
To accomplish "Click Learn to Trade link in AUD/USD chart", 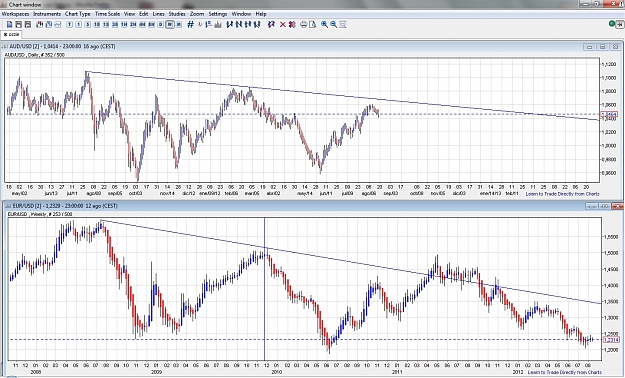I will coord(562,194).
